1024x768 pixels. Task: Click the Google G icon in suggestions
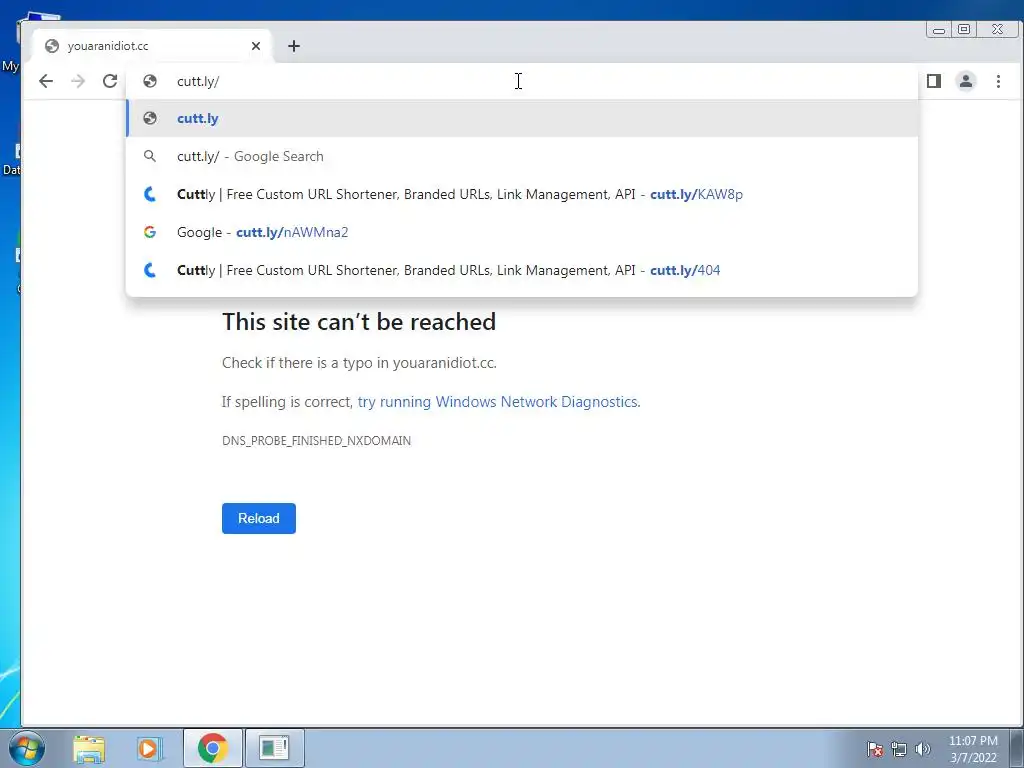(x=150, y=232)
